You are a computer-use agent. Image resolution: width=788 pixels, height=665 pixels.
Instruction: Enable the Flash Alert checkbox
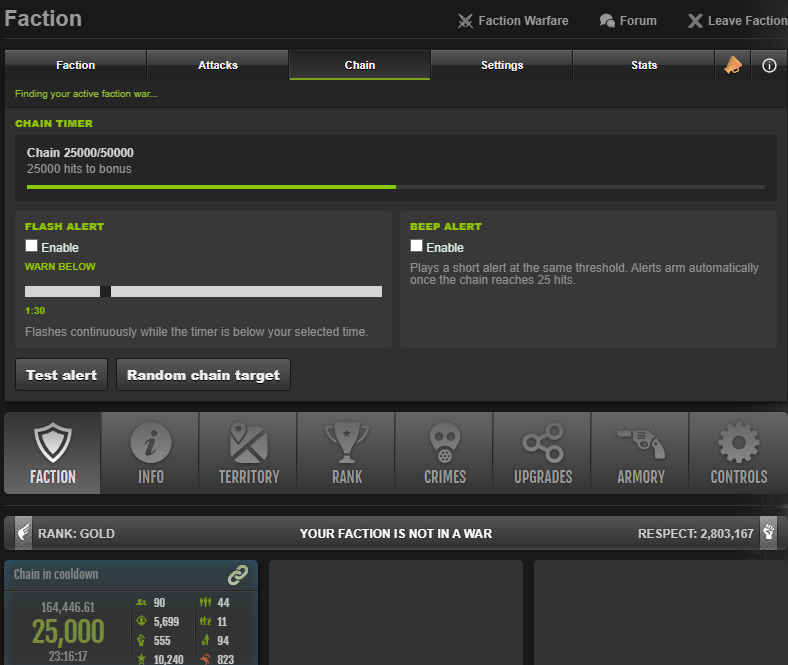pyautogui.click(x=31, y=245)
